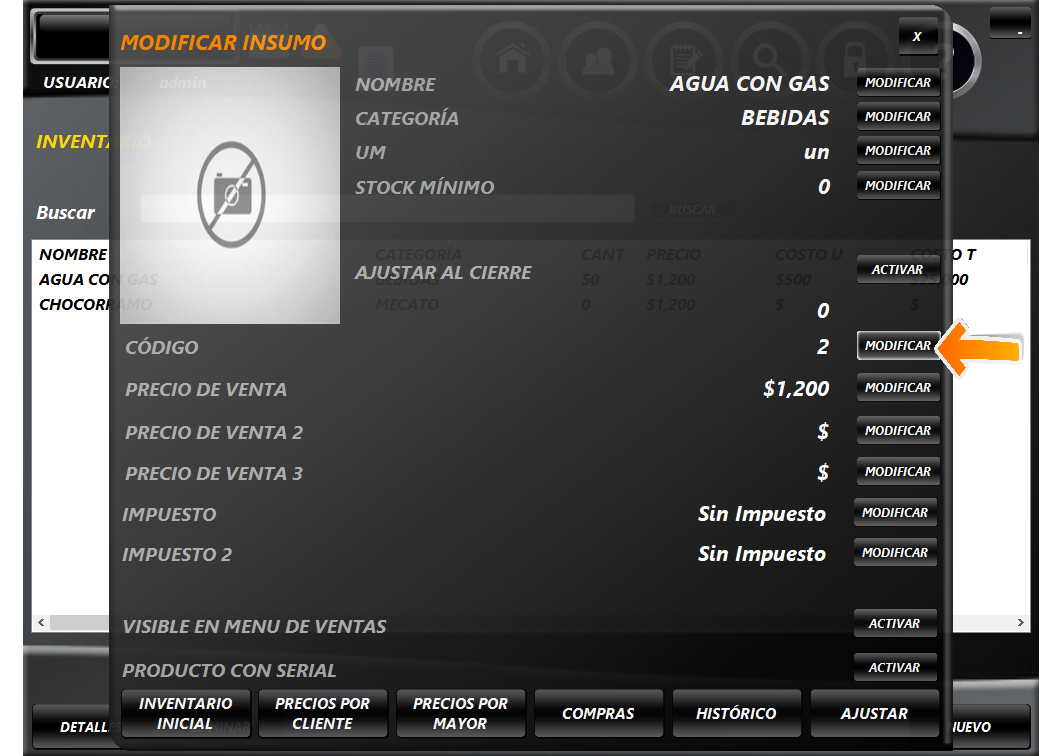Screen dimensions: 1062x756
Task: Modify the NOMBRE field value
Action: pos(897,84)
